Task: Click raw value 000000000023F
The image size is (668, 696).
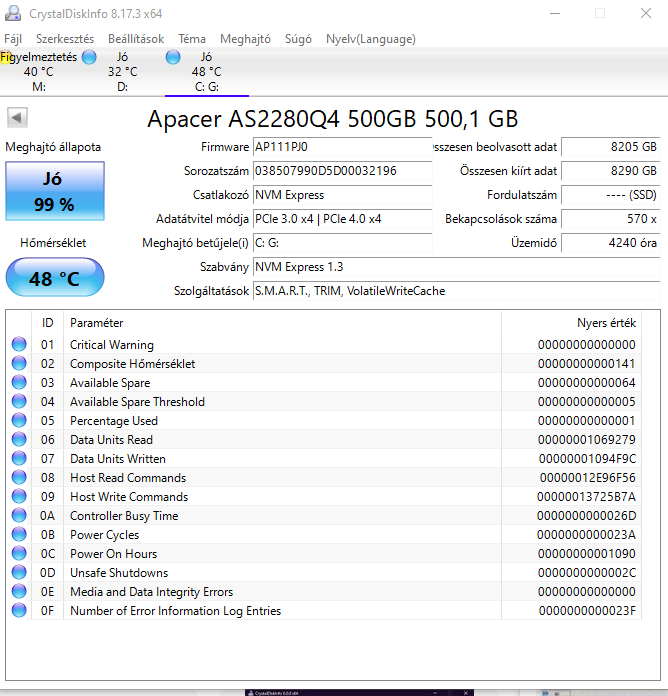Action: 587,611
